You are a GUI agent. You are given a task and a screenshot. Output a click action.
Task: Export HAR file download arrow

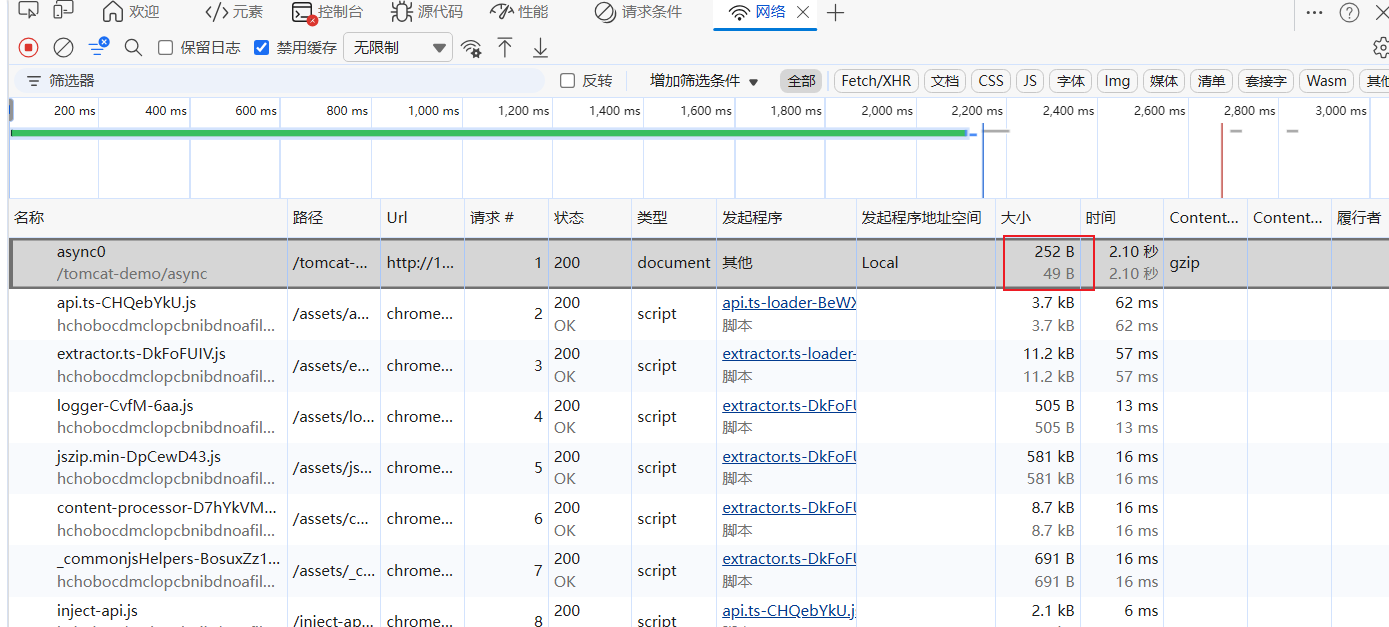click(540, 47)
